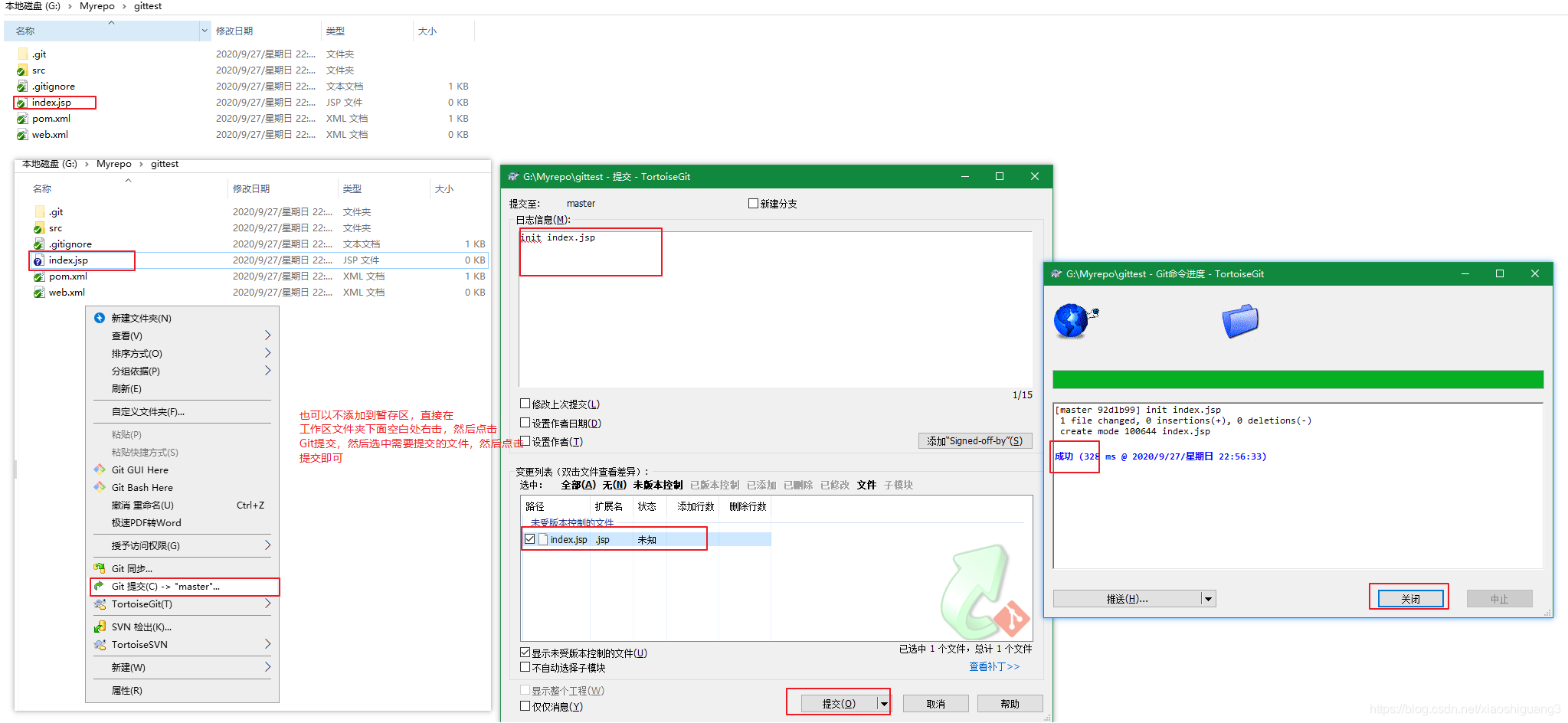Choose Undo Rename menu entry
This screenshot has height=723, width=1568.
183,505
